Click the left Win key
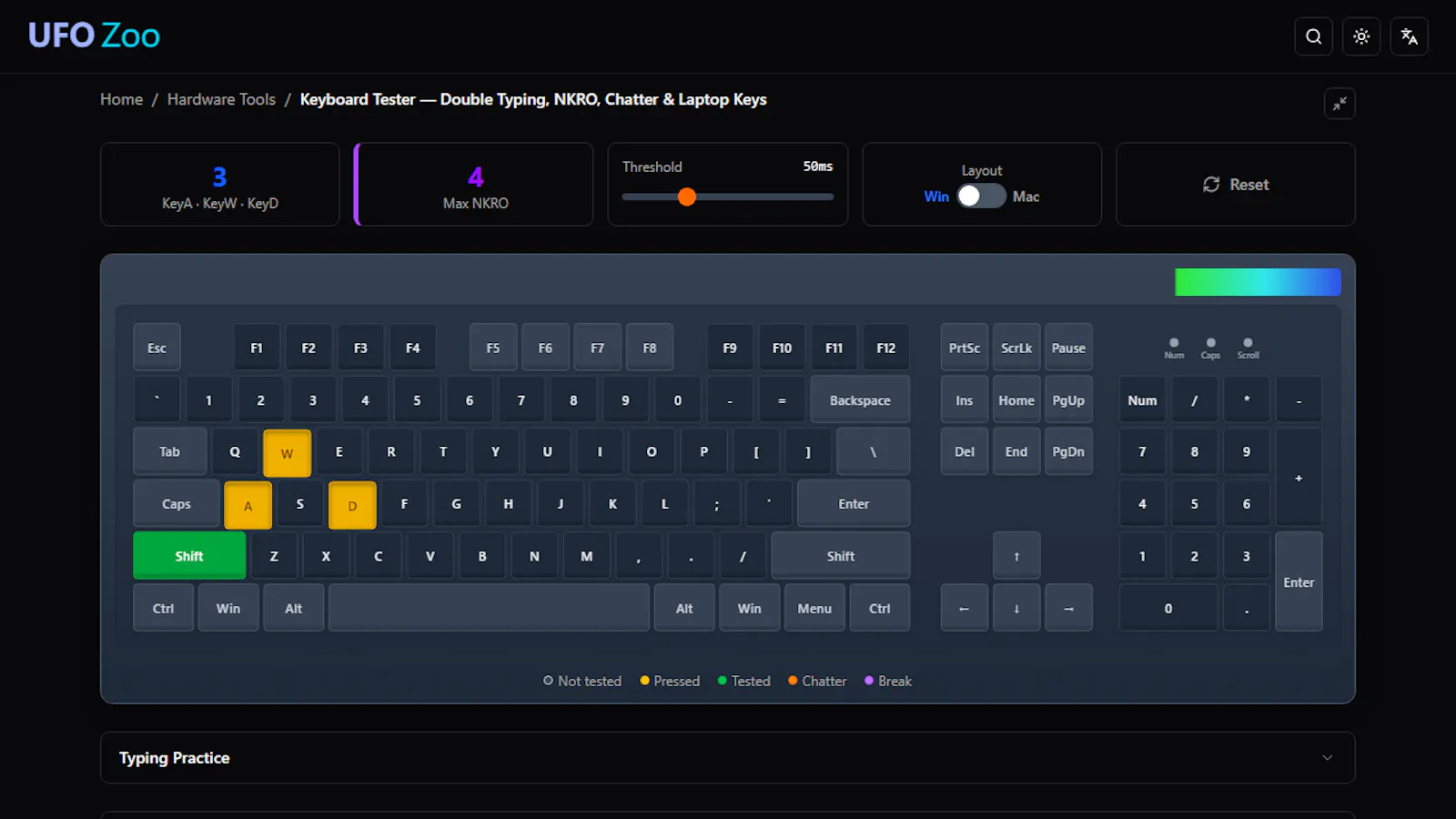This screenshot has height=819, width=1456. (x=228, y=608)
